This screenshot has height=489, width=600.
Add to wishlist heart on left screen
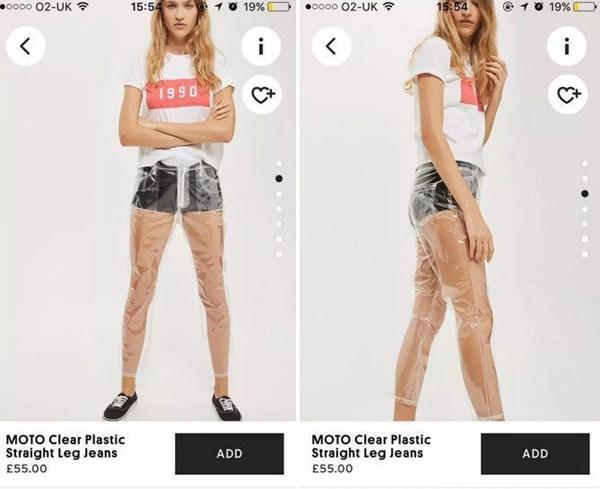coord(262,94)
